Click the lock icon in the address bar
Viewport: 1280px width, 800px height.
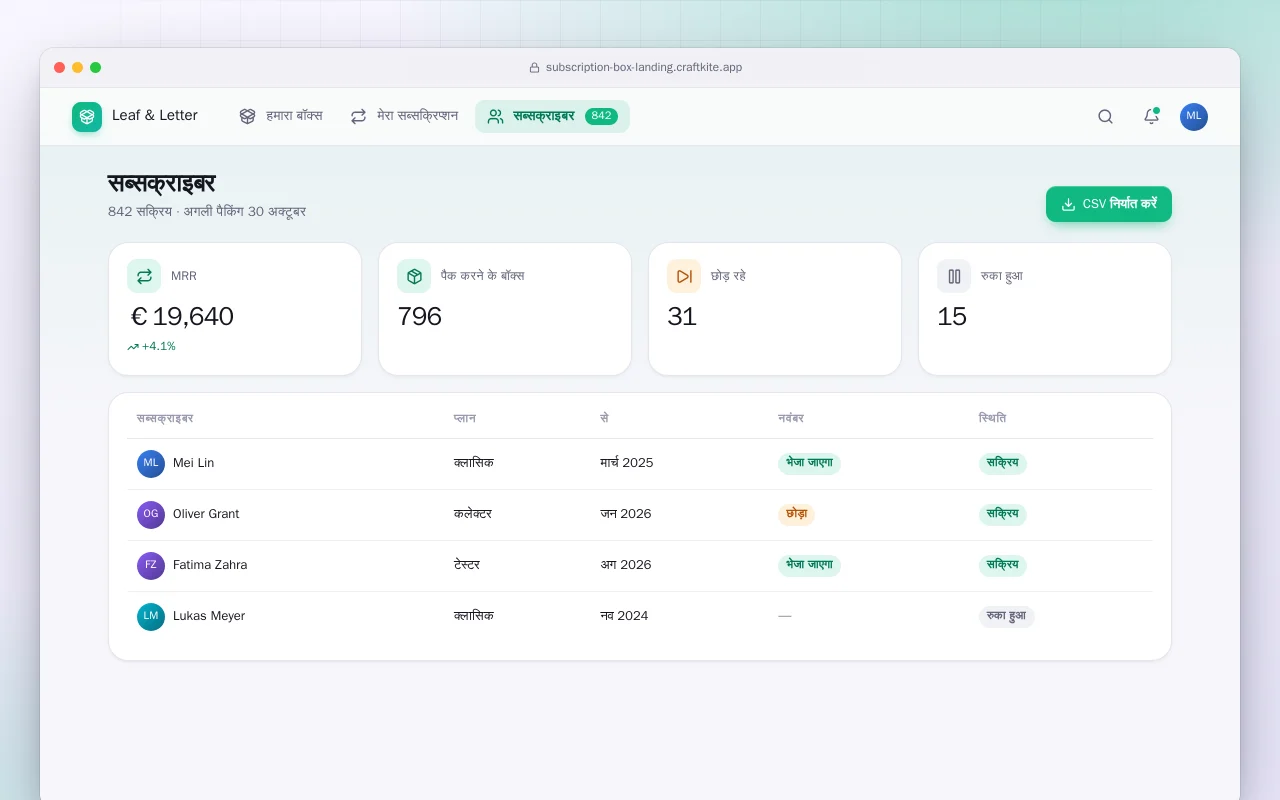click(534, 68)
